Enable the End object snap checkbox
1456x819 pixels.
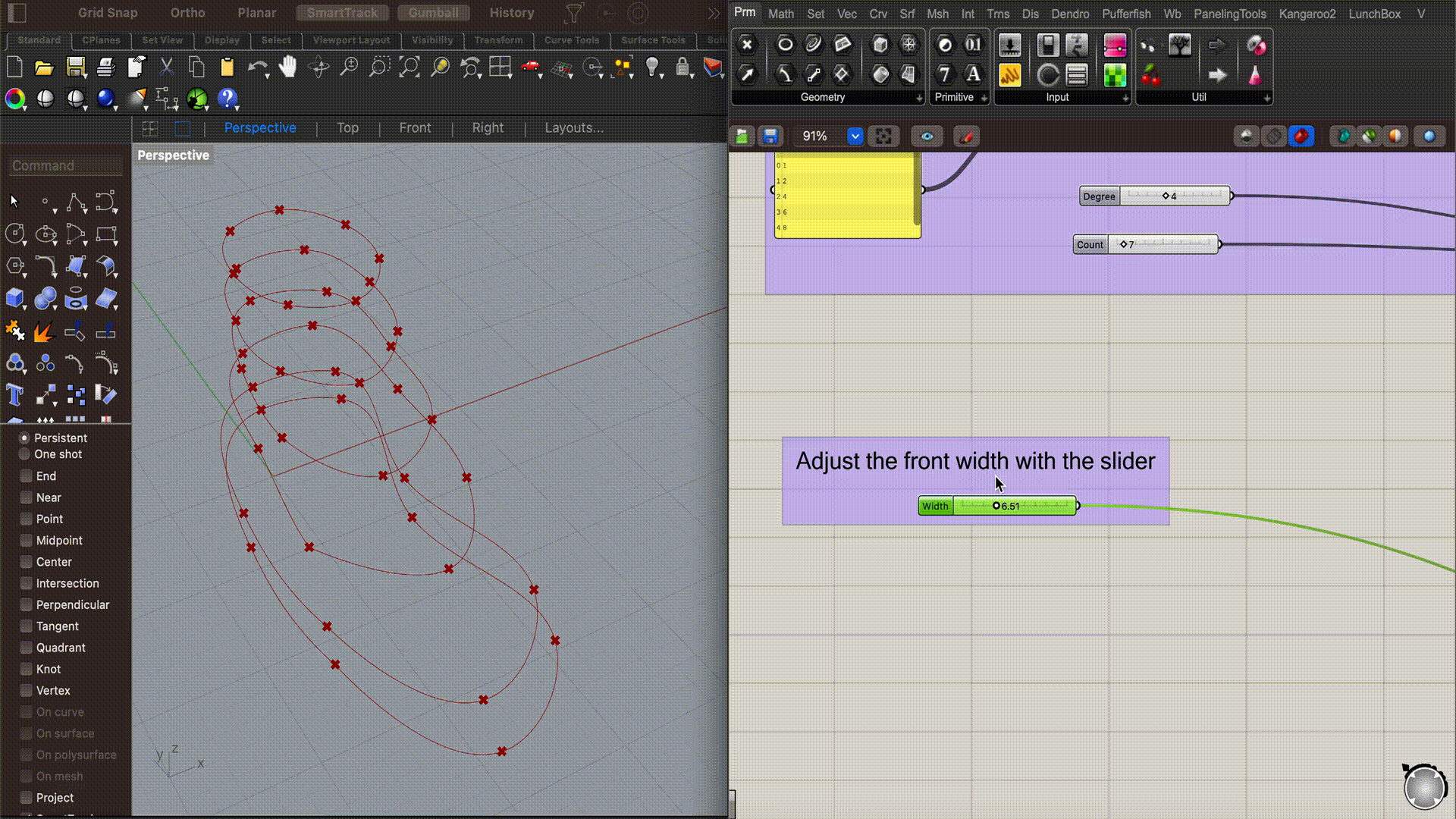pyautogui.click(x=26, y=476)
